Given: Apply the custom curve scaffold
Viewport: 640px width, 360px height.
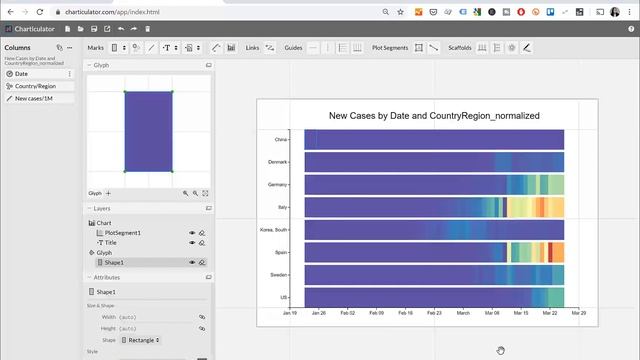Looking at the screenshot, I should pyautogui.click(x=527, y=48).
